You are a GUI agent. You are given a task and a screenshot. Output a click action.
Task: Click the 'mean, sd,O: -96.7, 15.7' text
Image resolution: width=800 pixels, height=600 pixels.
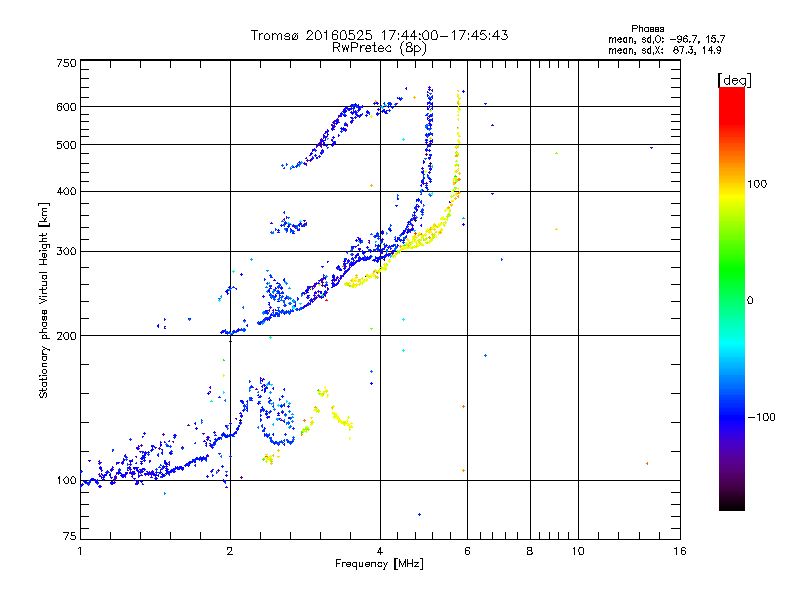[x=666, y=39]
